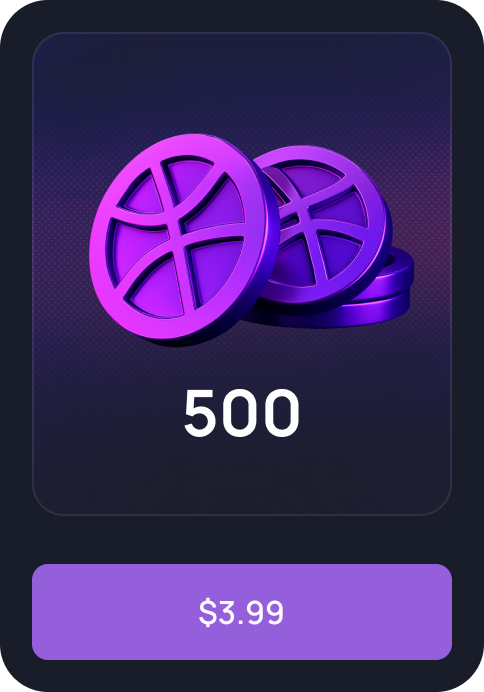The width and height of the screenshot is (484, 692).
Task: Select the front purple basketball coin
Action: point(184,238)
